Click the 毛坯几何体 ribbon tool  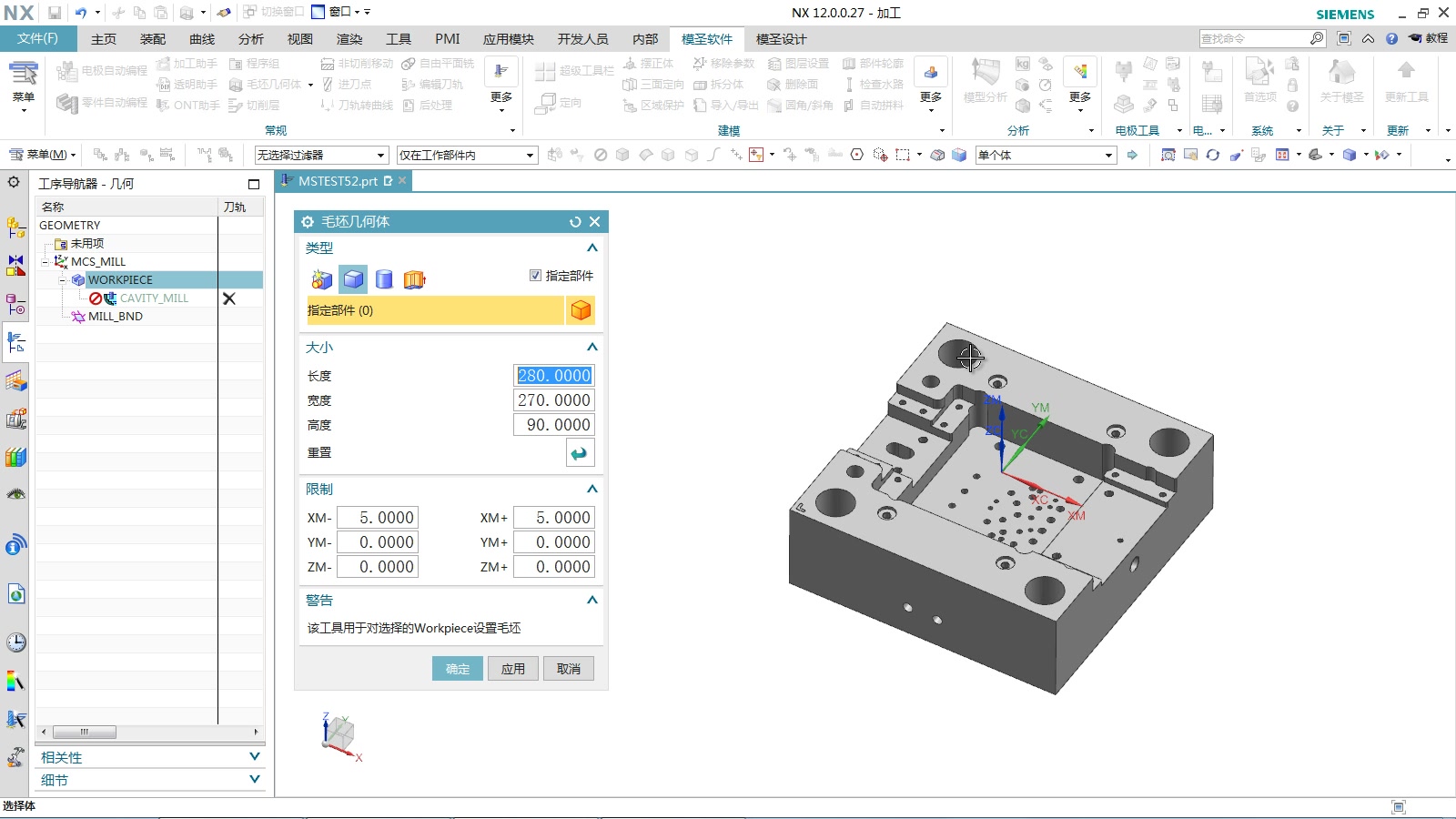(x=268, y=85)
